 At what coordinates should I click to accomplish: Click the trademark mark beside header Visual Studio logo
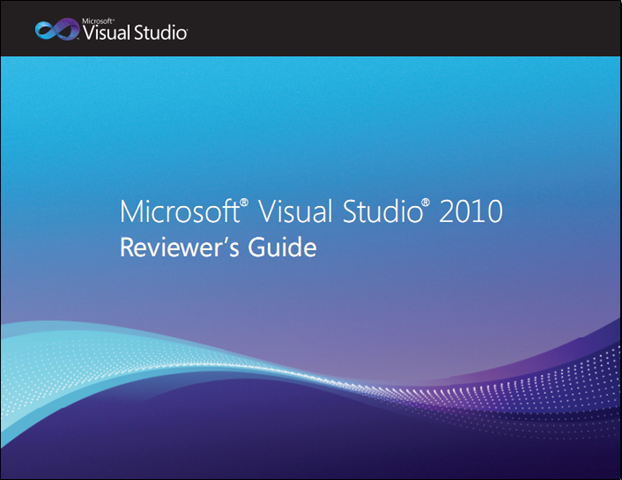pyautogui.click(x=186, y=37)
